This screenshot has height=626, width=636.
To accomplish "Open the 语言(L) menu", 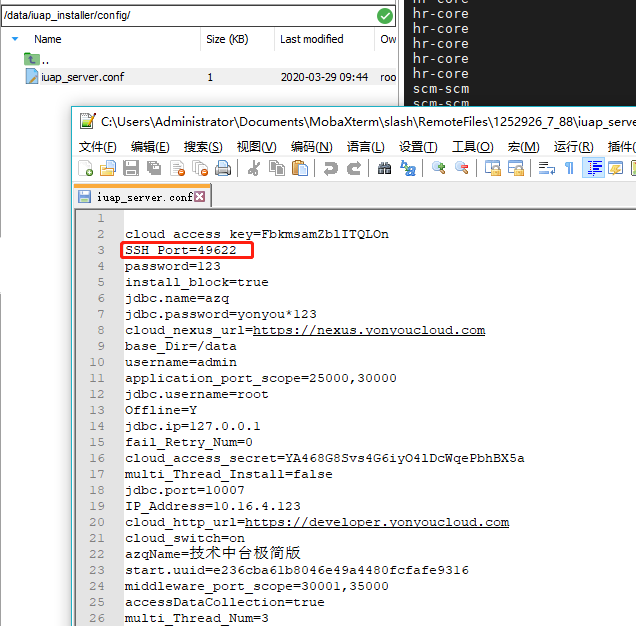I will pyautogui.click(x=365, y=146).
